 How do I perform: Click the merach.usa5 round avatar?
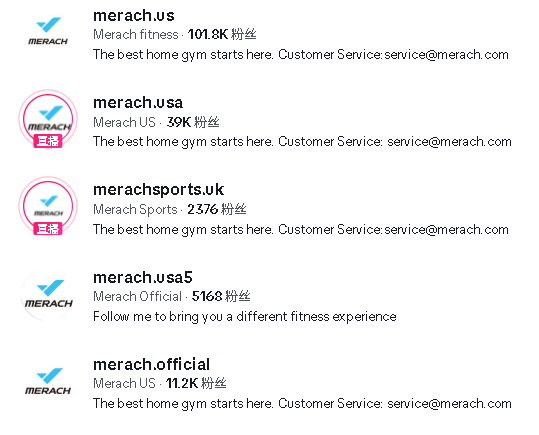48,295
